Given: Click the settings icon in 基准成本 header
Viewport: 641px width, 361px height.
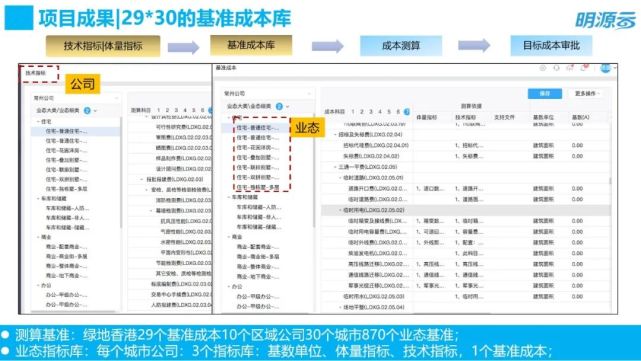Looking at the screenshot, I should [x=542, y=68].
